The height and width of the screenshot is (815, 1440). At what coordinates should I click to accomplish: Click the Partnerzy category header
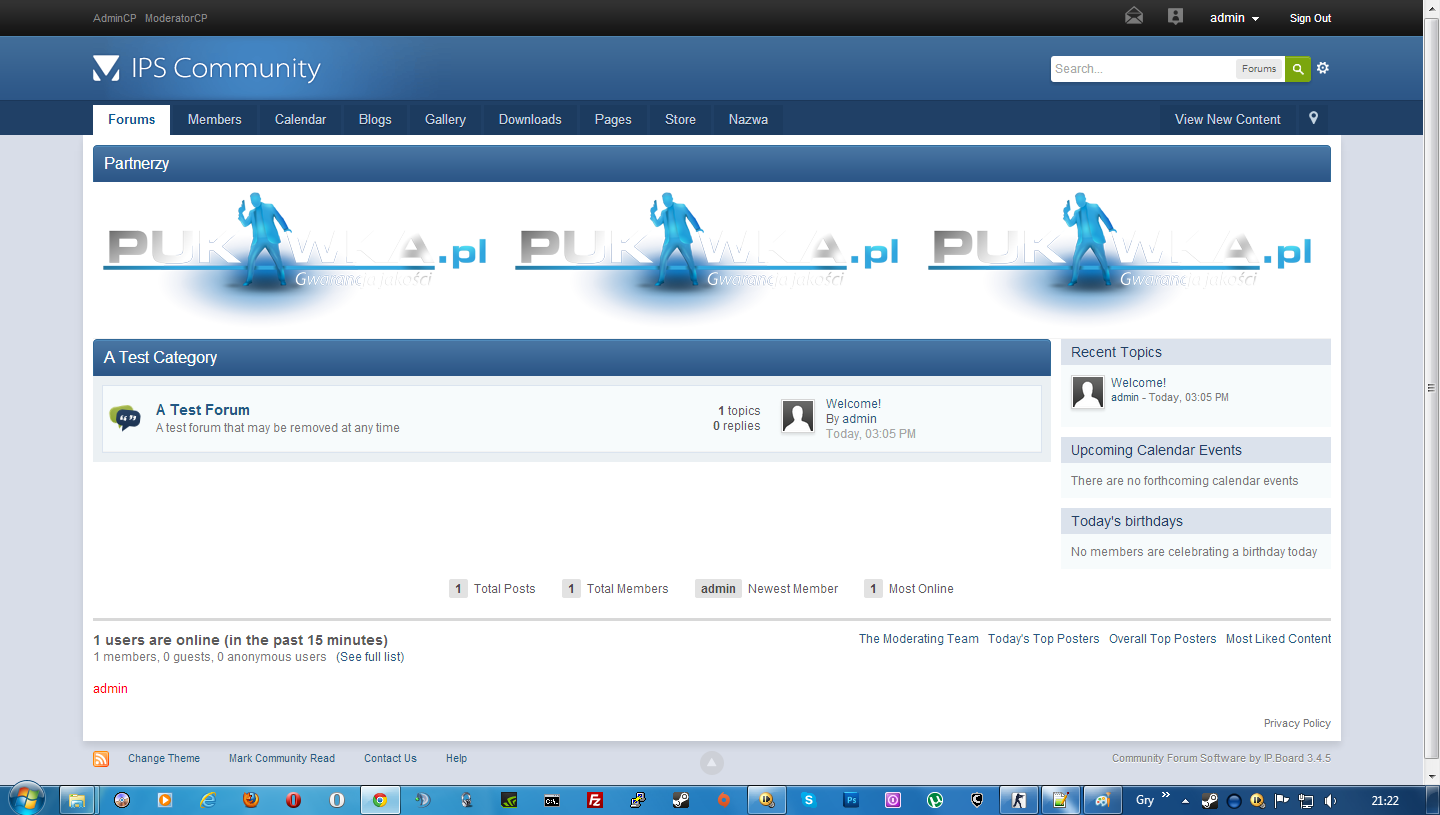pyautogui.click(x=712, y=163)
